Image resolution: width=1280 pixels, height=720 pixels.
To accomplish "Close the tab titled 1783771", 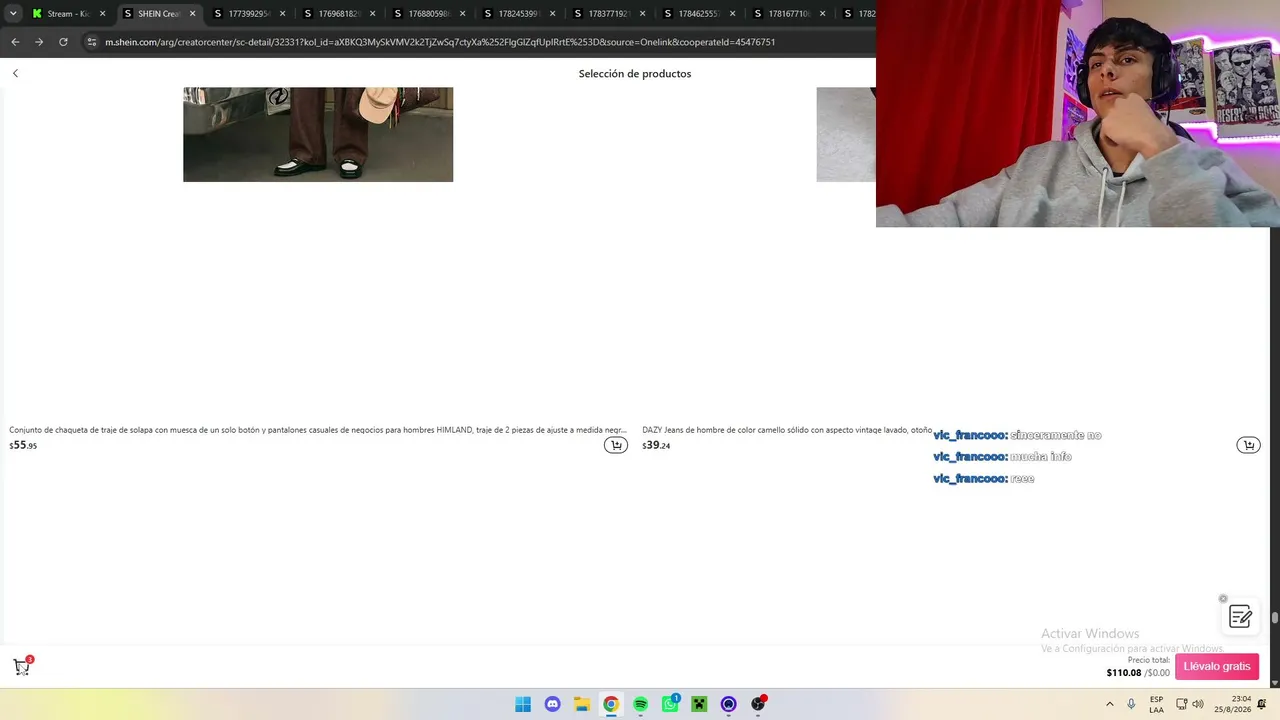I will 642,14.
